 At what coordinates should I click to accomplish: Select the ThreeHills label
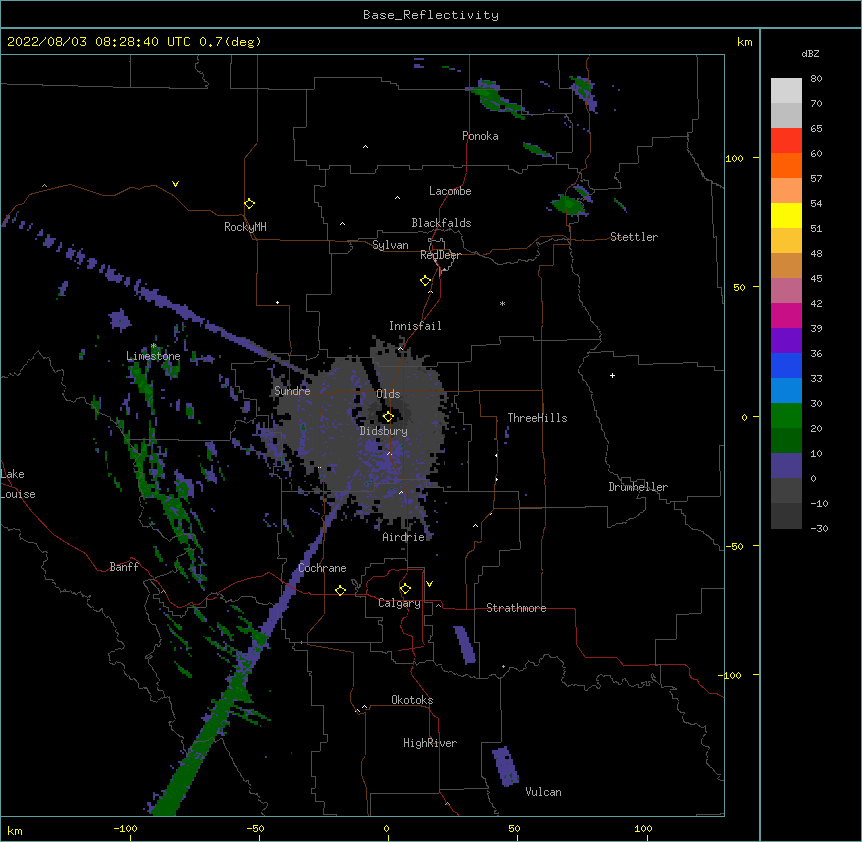coord(537,418)
